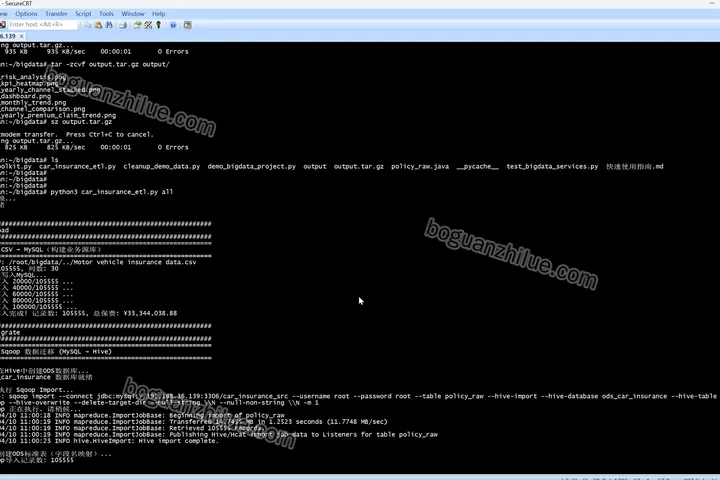This screenshot has width=720, height=480.
Task: Click 'yearly_premium_claim_trend.png' in the tar output
Action: 58,115
